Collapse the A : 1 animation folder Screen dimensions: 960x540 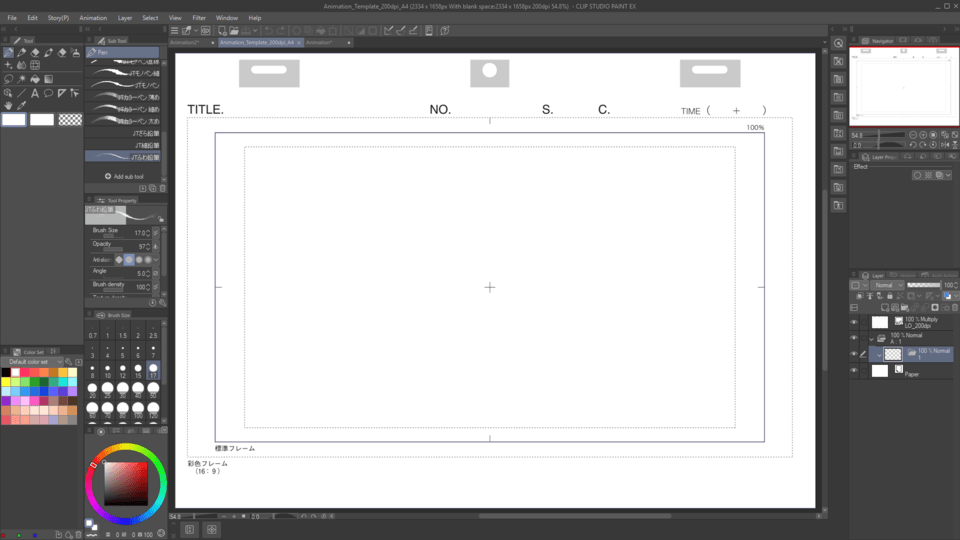pos(872,339)
